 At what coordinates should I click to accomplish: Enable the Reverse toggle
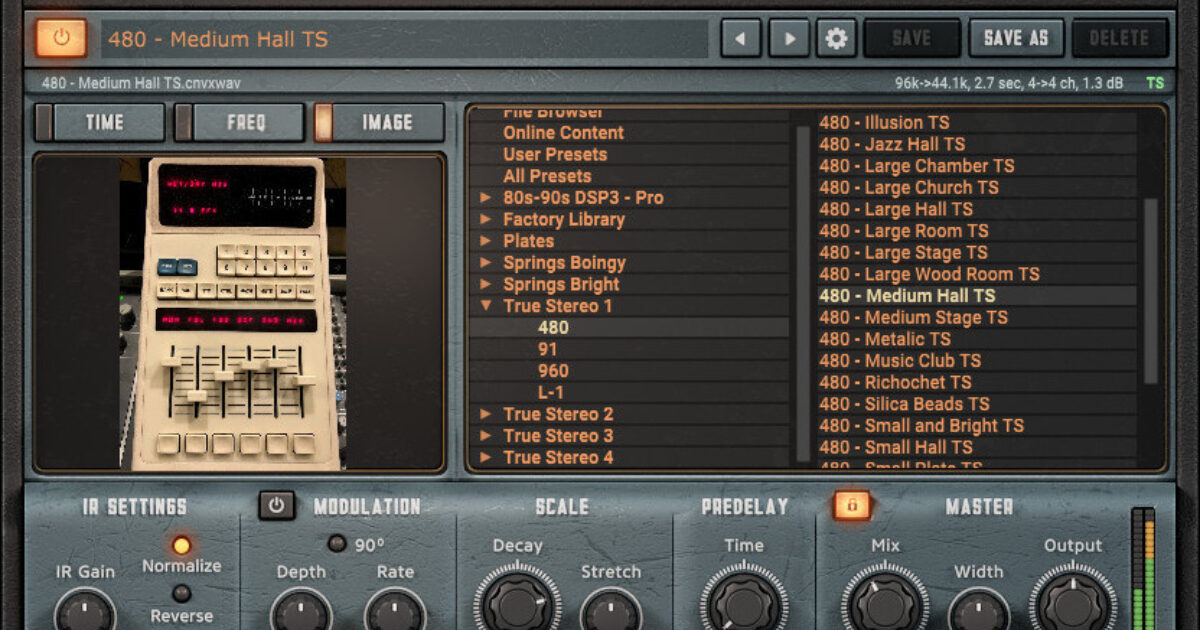181,593
